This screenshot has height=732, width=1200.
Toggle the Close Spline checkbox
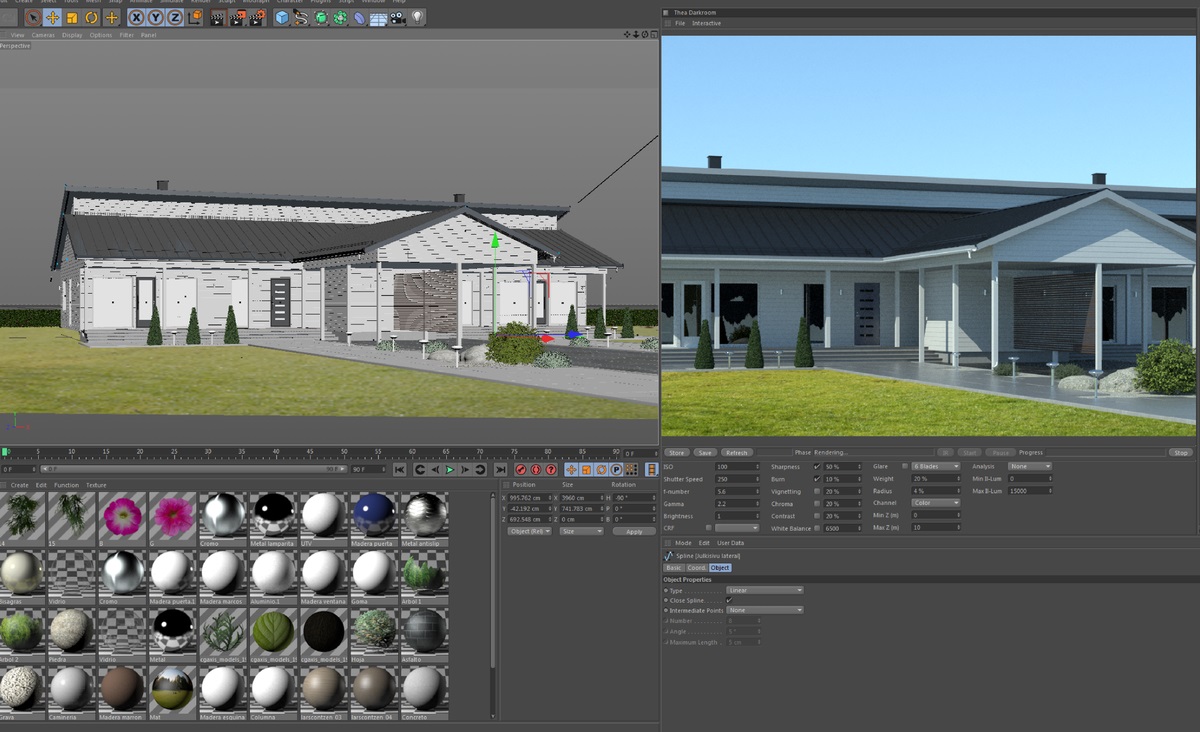click(729, 600)
